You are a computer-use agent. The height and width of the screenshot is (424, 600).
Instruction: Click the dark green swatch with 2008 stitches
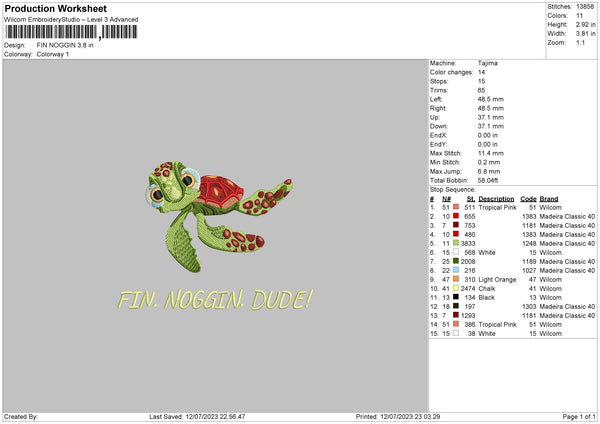456,261
